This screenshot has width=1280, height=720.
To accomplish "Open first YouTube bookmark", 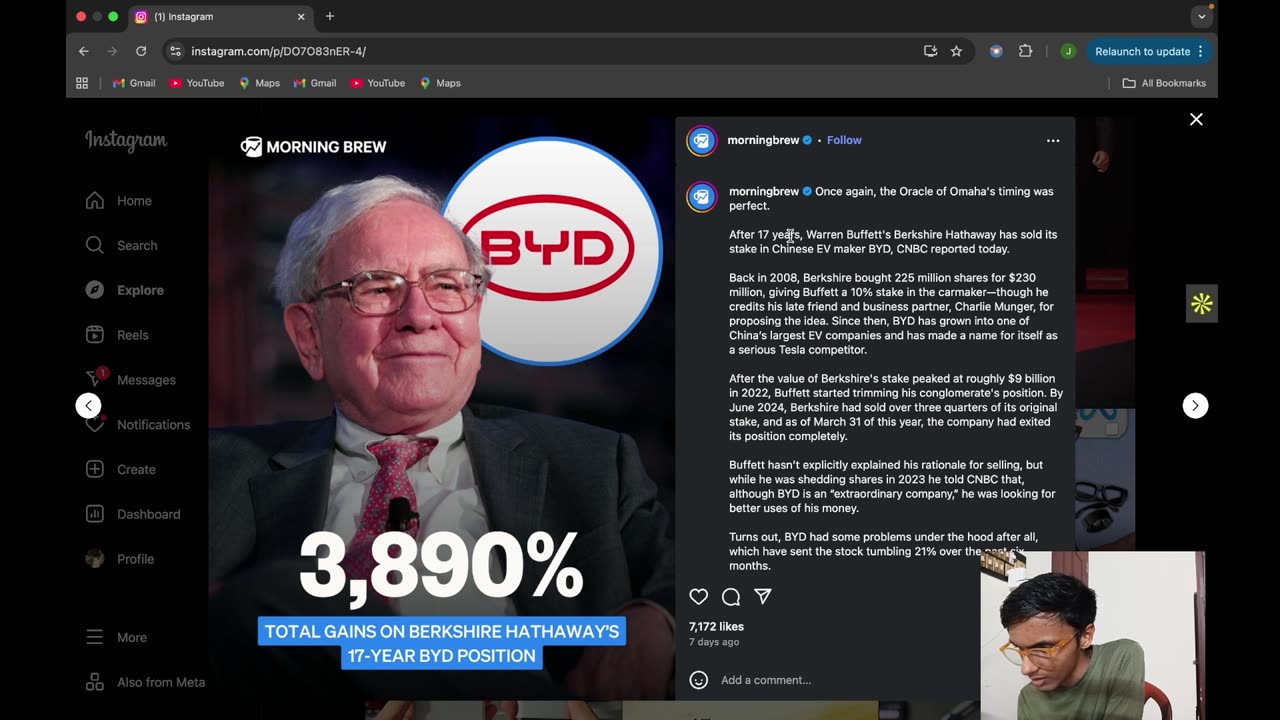I will (x=197, y=83).
